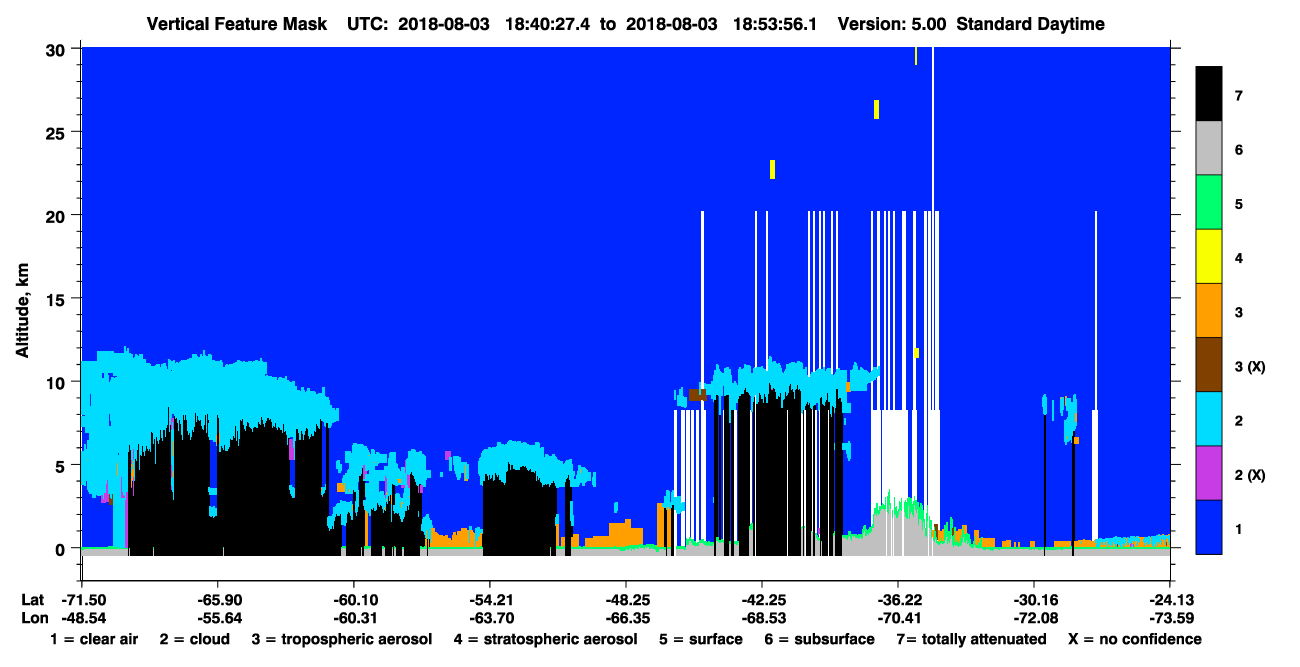Click the 'Lon' row label
Screen dimensions: 1300x667
click(33, 617)
